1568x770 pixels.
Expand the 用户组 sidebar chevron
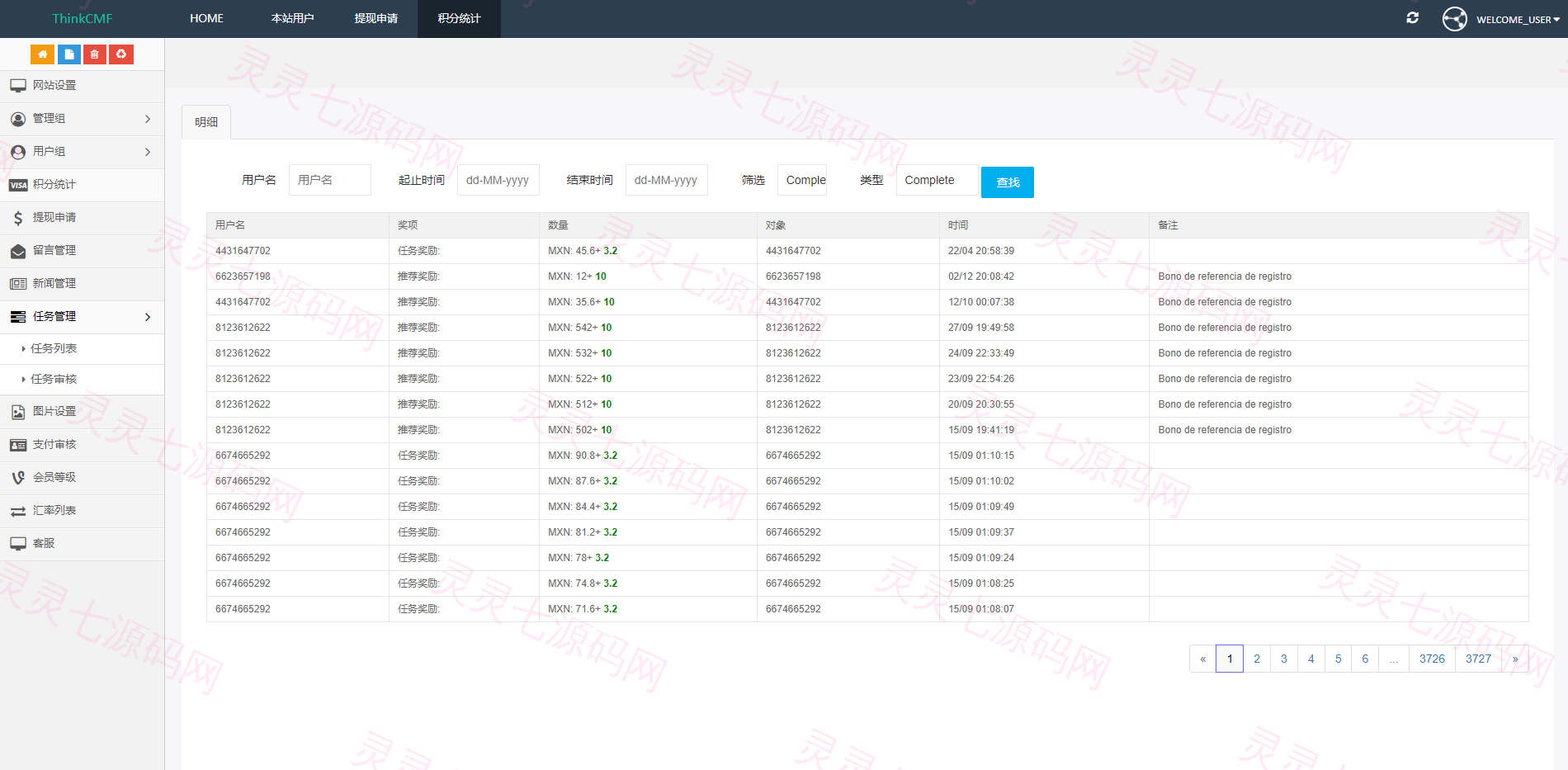coord(148,152)
